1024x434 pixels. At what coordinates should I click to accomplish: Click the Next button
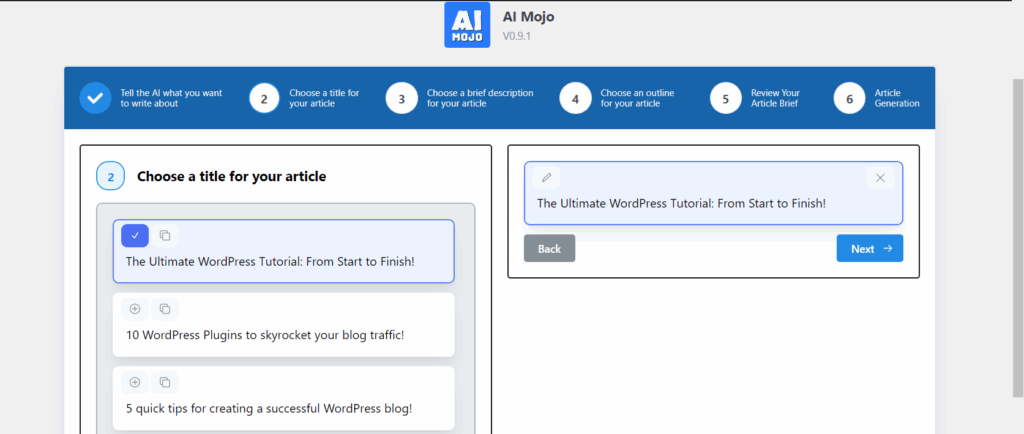click(870, 249)
